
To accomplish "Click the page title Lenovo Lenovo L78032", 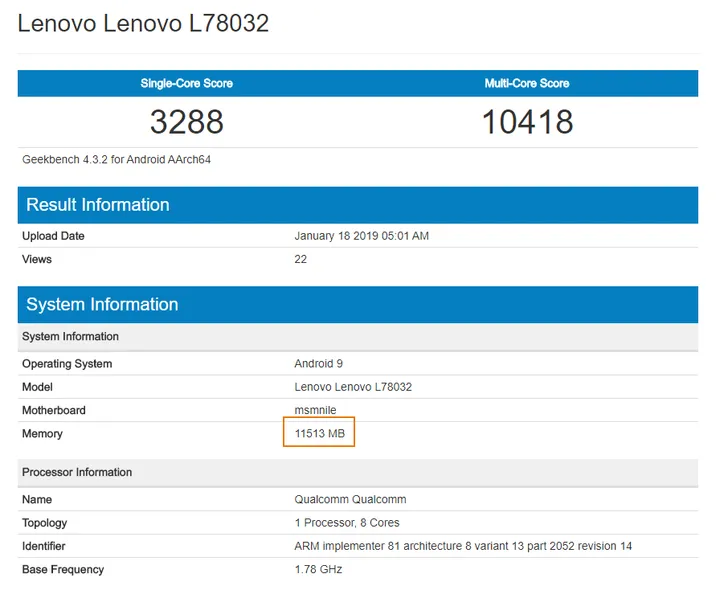I will pyautogui.click(x=143, y=23).
